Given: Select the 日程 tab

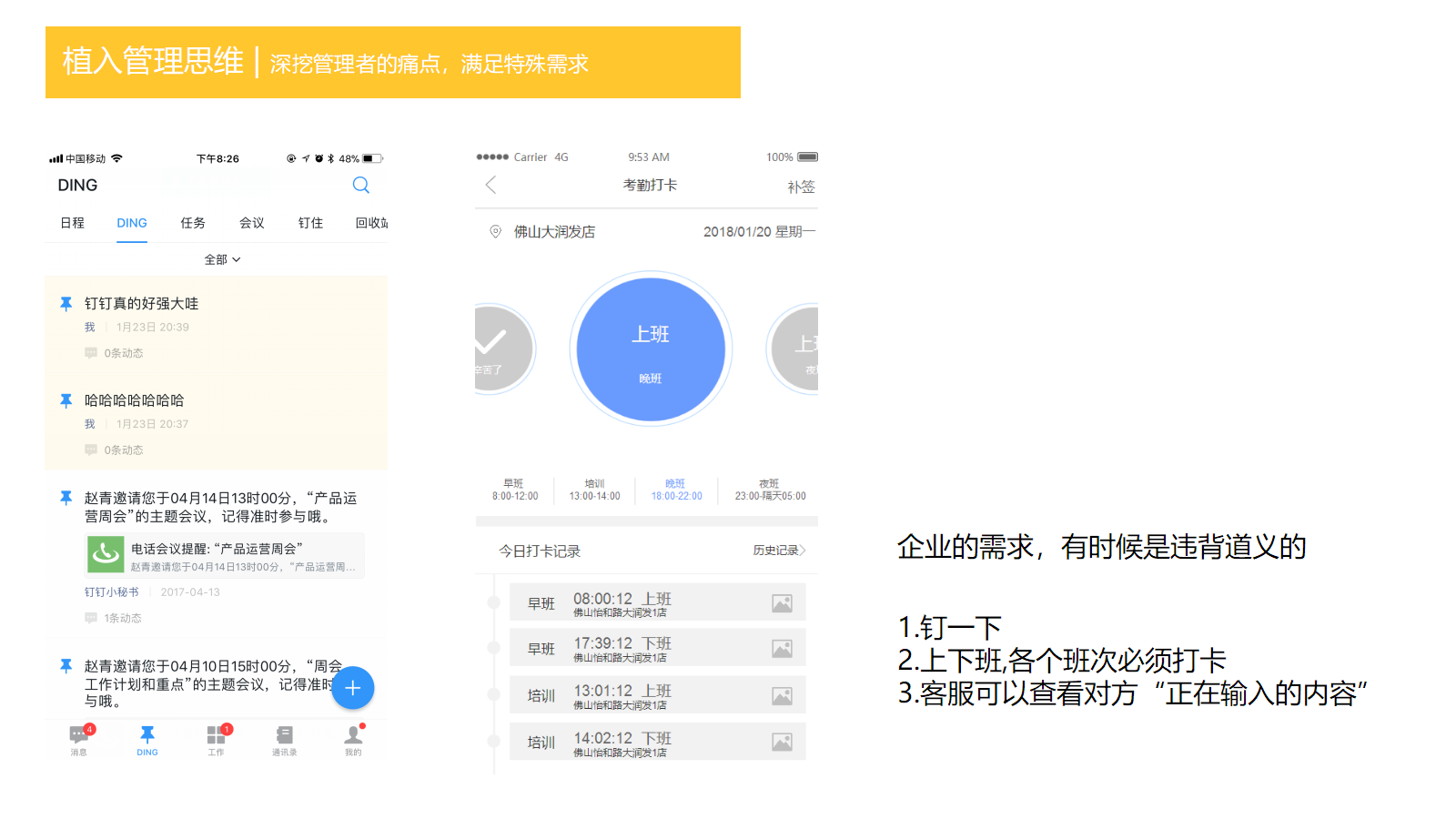Looking at the screenshot, I should point(73,223).
